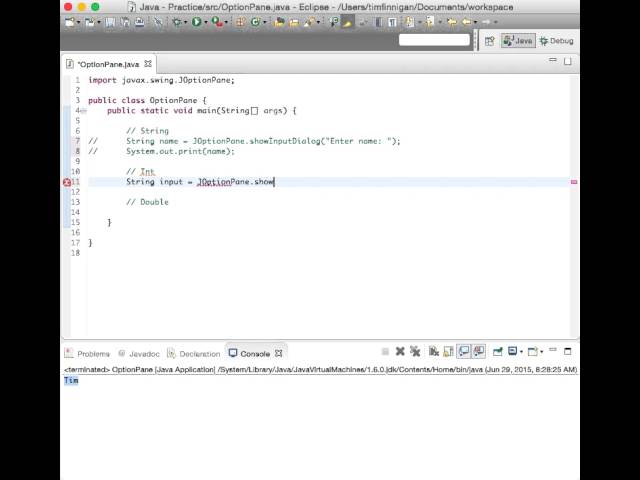Click the Debug bug icon in the toolbar
The width and height of the screenshot is (640, 480).
click(176, 22)
